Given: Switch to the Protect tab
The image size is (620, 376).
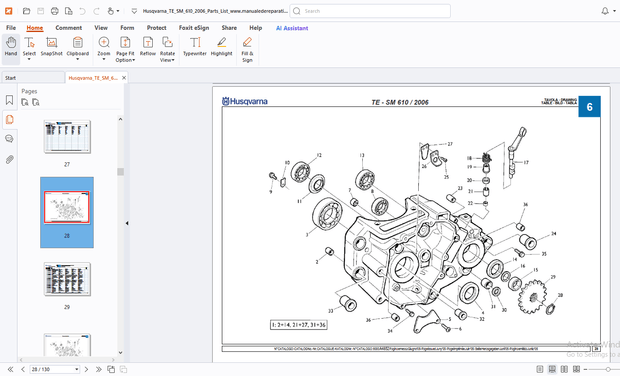Looking at the screenshot, I should [x=156, y=28].
